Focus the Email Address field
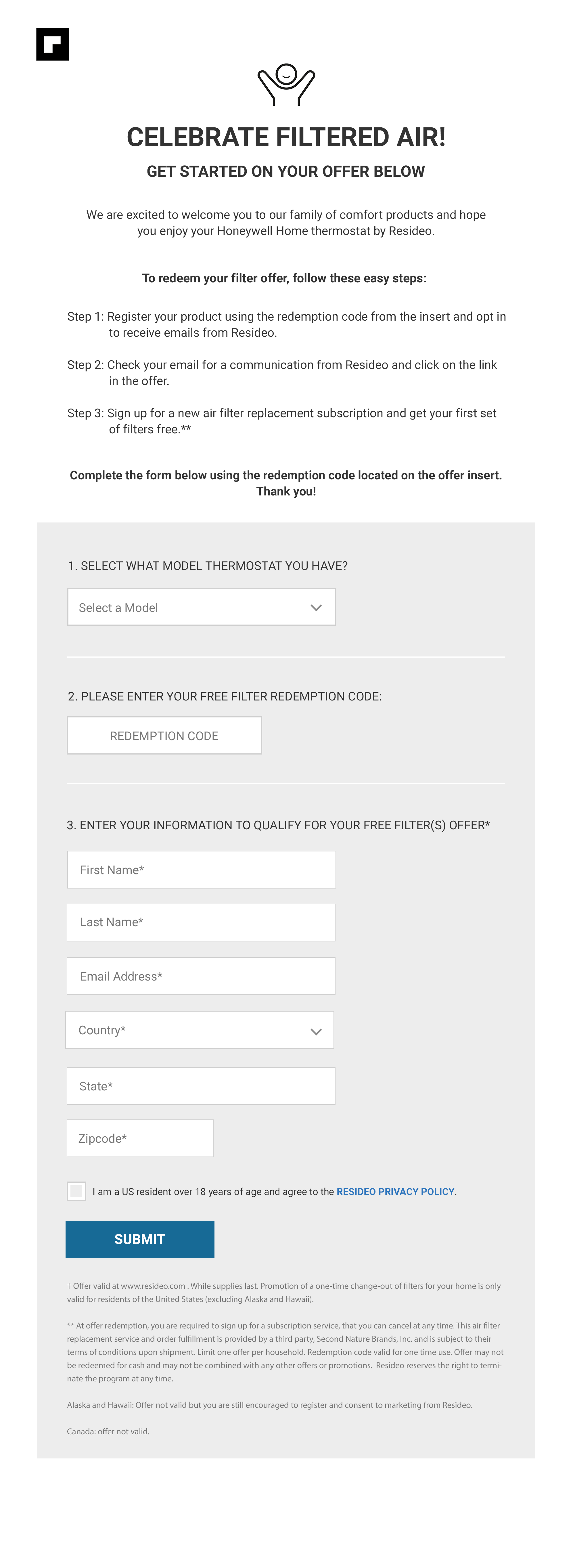575x1568 pixels. tap(201, 976)
